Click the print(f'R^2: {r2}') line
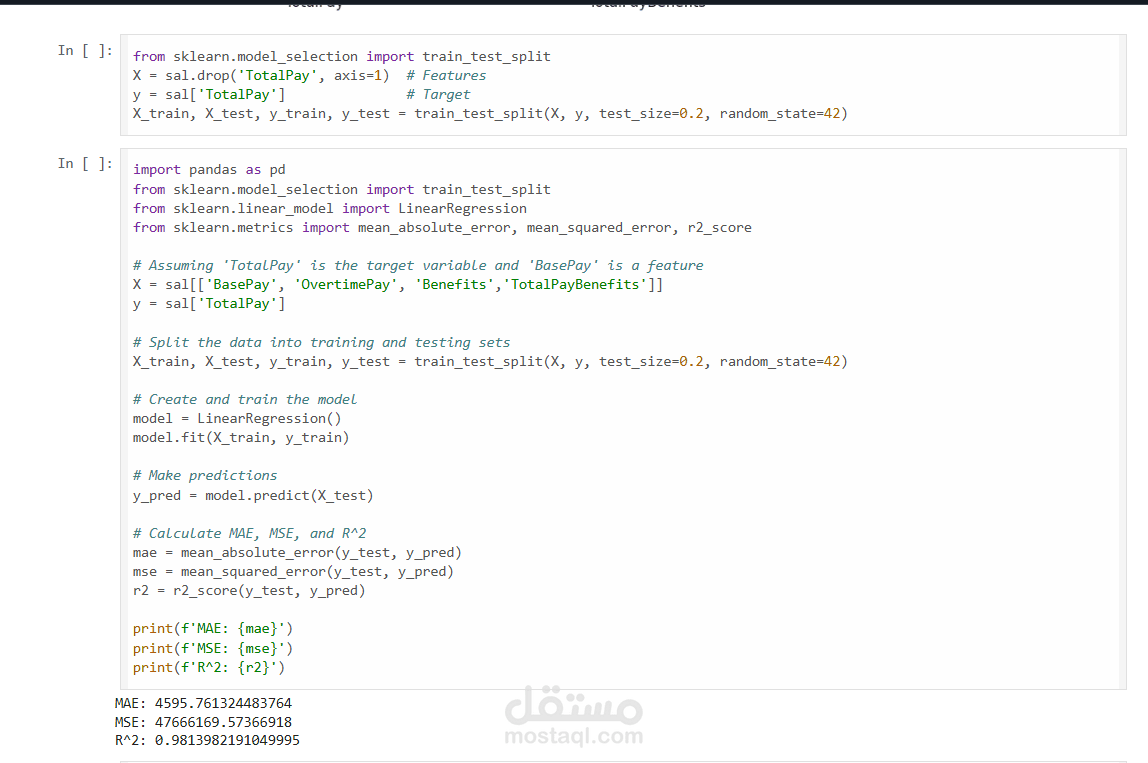Viewport: 1148px width, 763px height. tap(209, 668)
